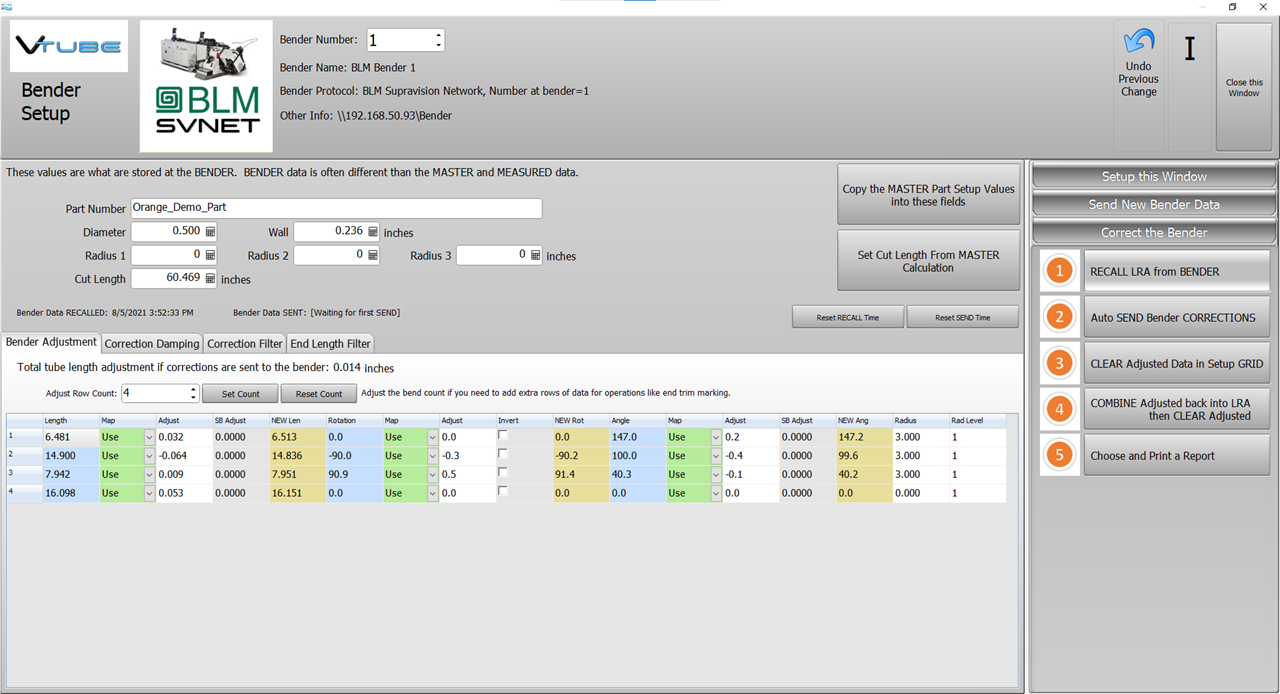
Task: Open Rotation Map dropdown in row 2
Action: pos(432,456)
